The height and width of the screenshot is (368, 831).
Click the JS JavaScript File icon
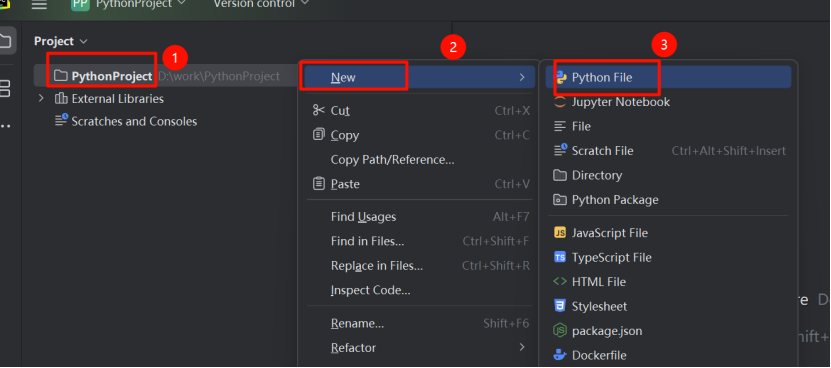pos(560,233)
